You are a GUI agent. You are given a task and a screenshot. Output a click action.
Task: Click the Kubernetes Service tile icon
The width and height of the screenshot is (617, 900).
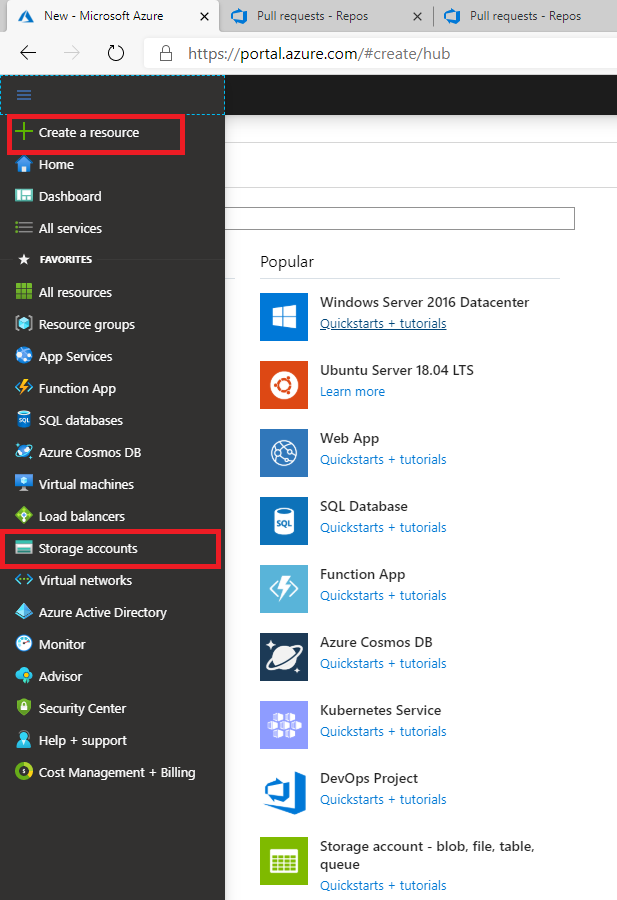click(284, 725)
